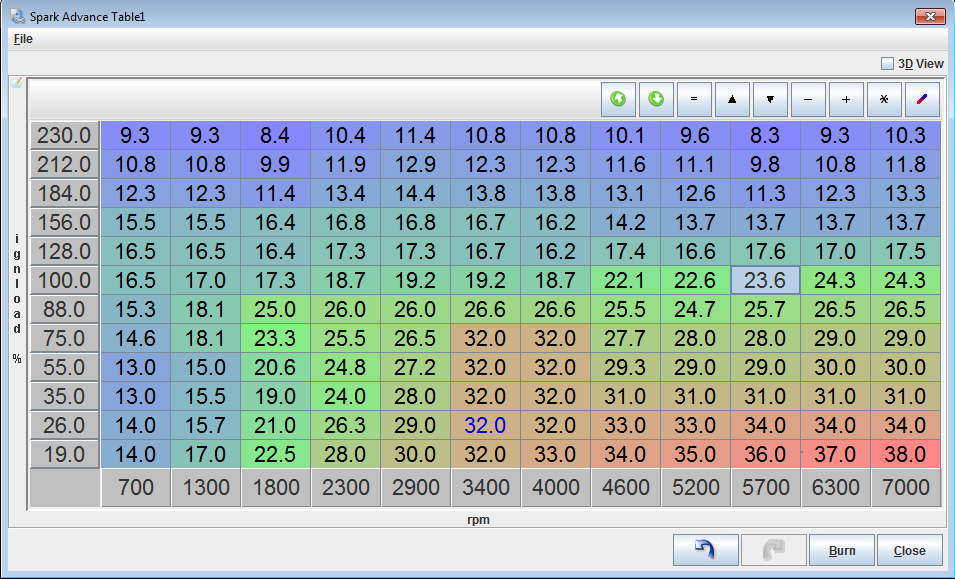Image resolution: width=955 pixels, height=579 pixels.
Task: Click the 7000 rpm column header
Action: click(905, 489)
